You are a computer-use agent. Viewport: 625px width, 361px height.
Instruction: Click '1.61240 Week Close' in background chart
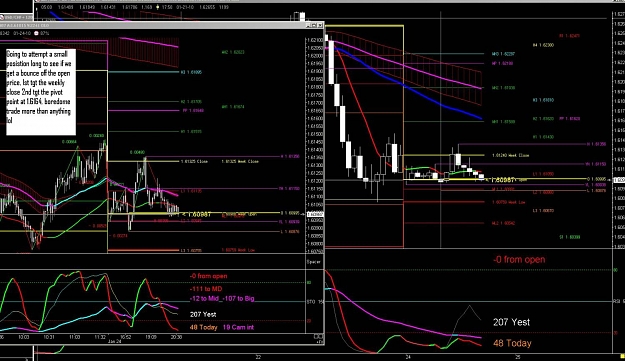click(x=511, y=155)
